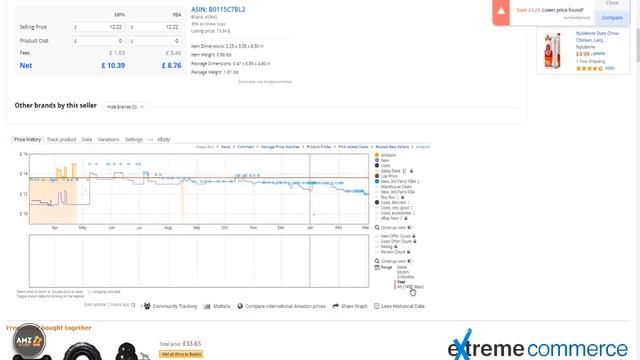Screen dimensions: 640x360
Task: Toggle the Used price legend entry
Action: (385, 166)
